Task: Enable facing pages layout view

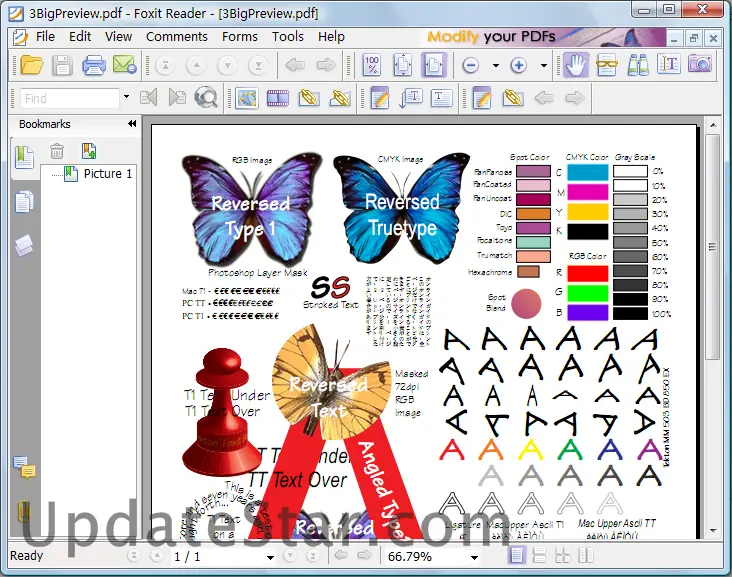Action: tap(563, 556)
